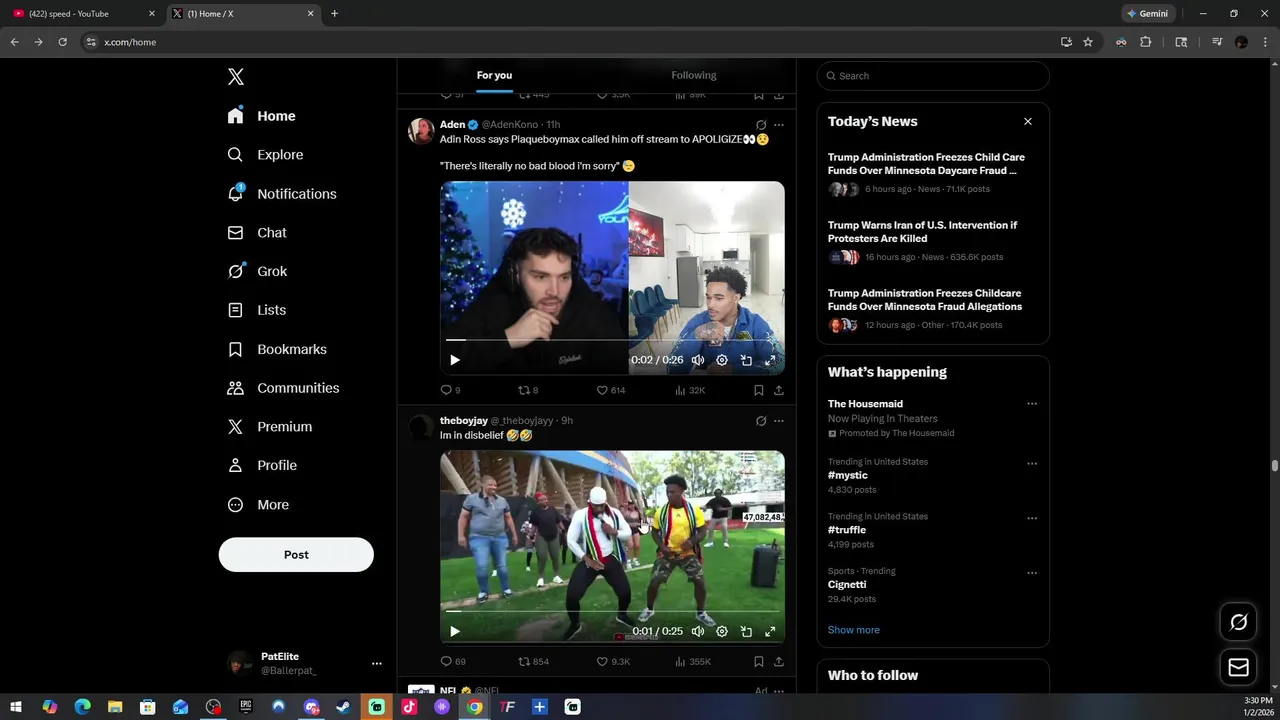Open settings gear on theboyjay's video
The height and width of the screenshot is (720, 1280).
[722, 631]
